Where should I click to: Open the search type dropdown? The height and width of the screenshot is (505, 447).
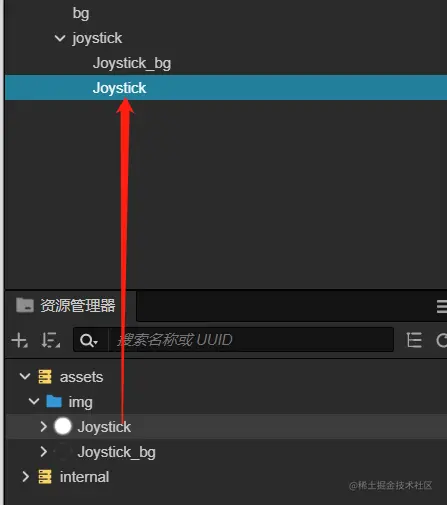point(89,340)
